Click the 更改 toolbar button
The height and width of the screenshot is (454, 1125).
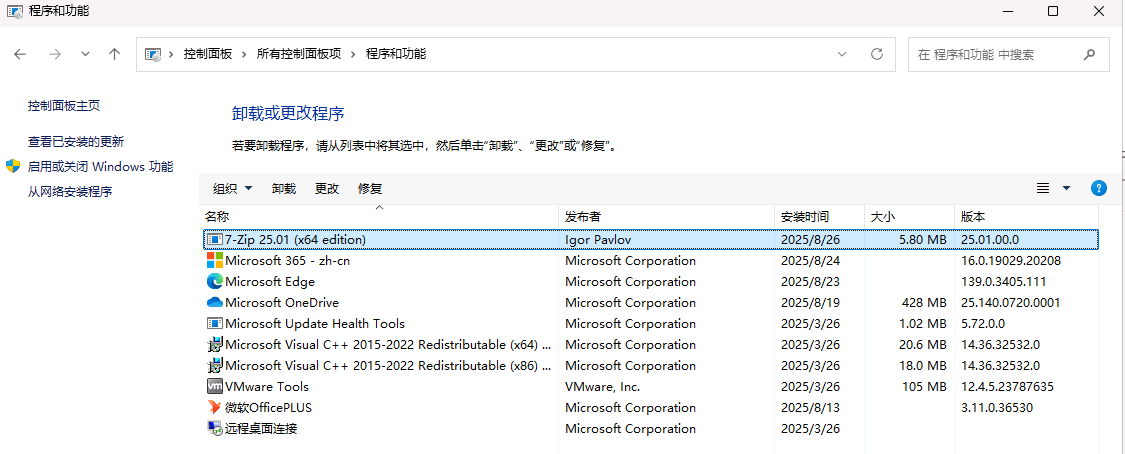click(x=327, y=189)
